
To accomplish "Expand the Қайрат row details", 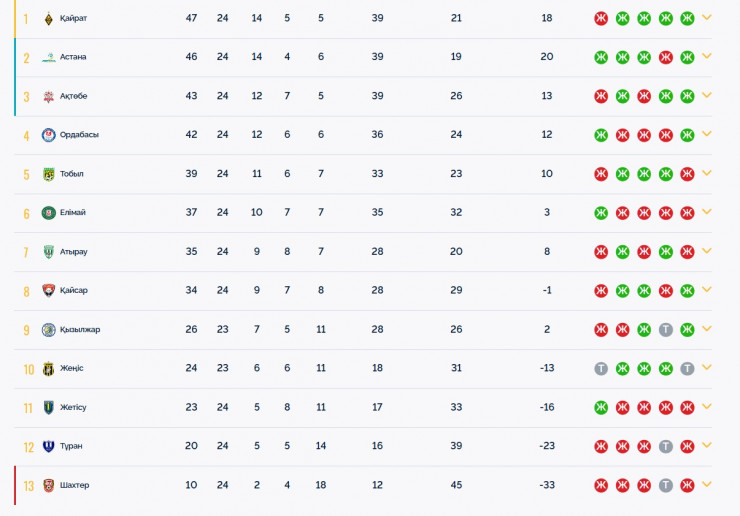I will click(x=707, y=18).
